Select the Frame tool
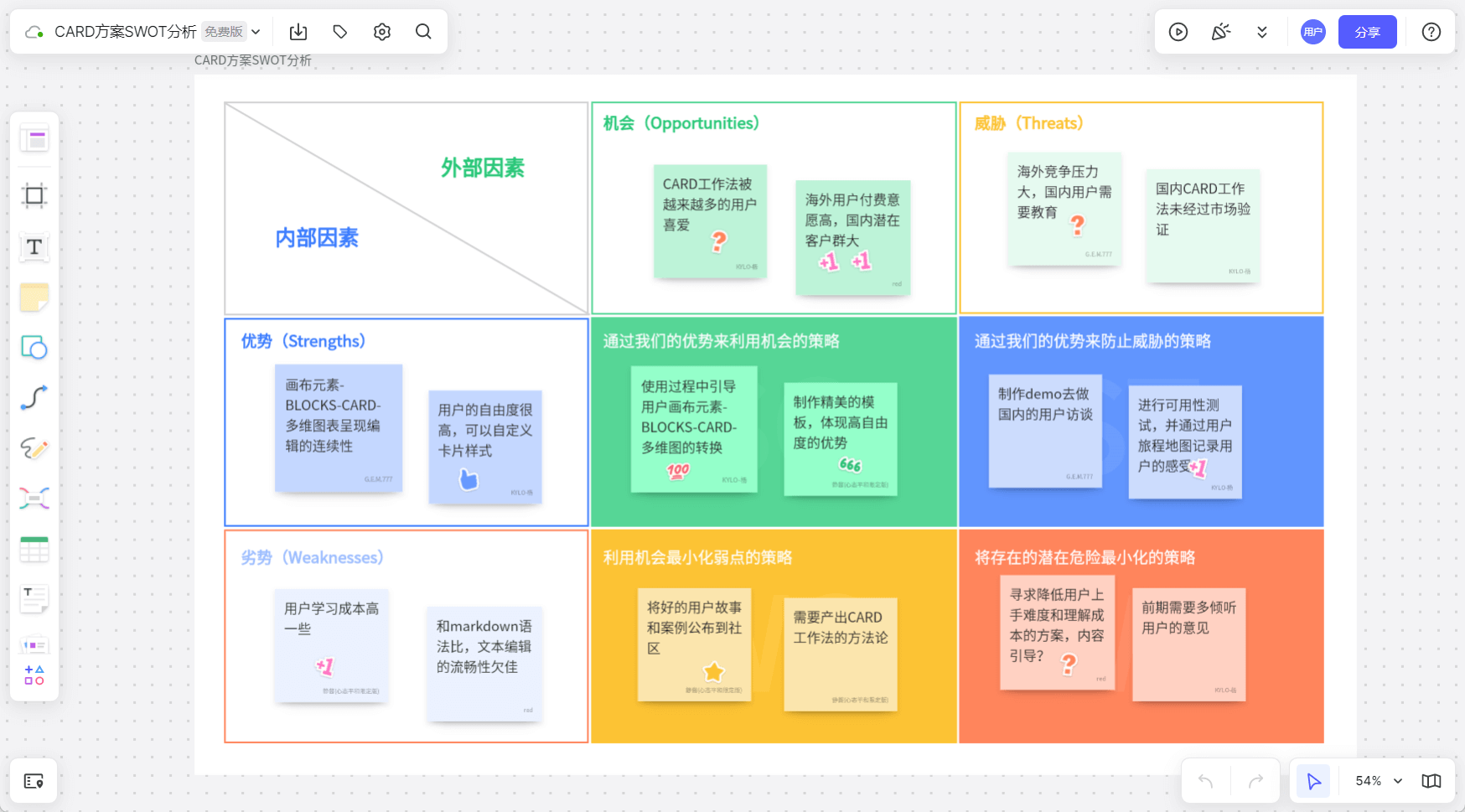Screen dimensions: 1465x812 pyautogui.click(x=34, y=196)
